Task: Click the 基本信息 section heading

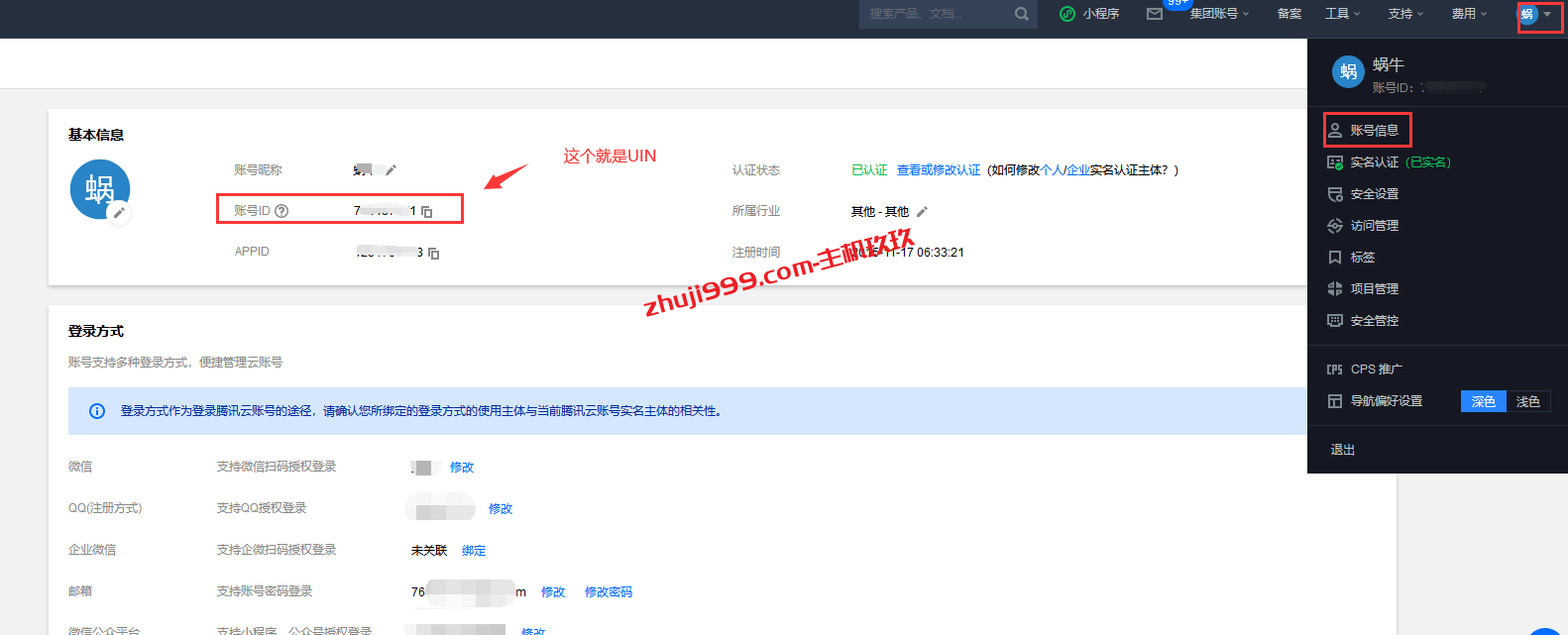Action: (x=96, y=135)
